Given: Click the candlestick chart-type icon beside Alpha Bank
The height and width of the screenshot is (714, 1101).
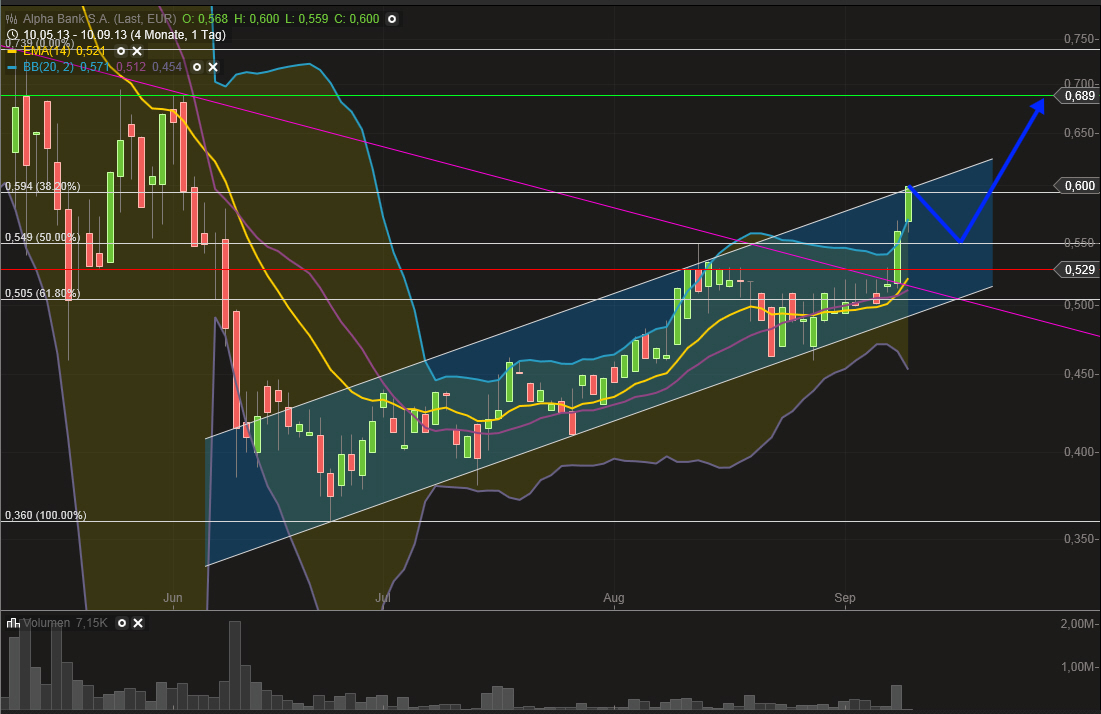Looking at the screenshot, I should [12, 18].
